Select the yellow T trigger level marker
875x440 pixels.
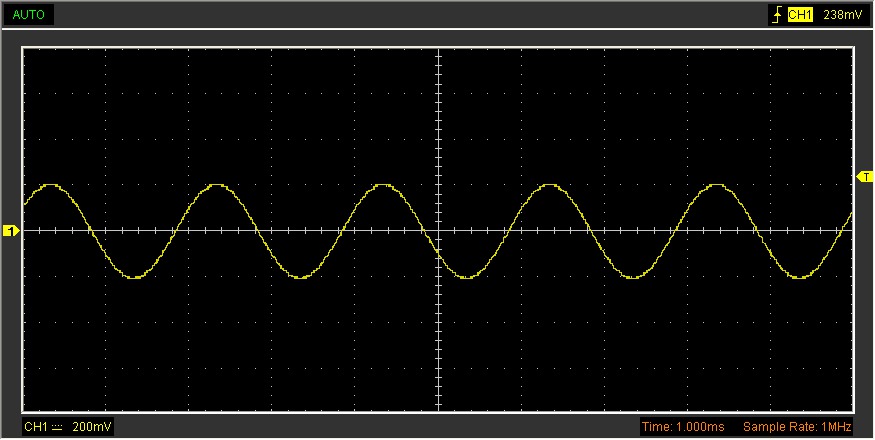coord(865,177)
